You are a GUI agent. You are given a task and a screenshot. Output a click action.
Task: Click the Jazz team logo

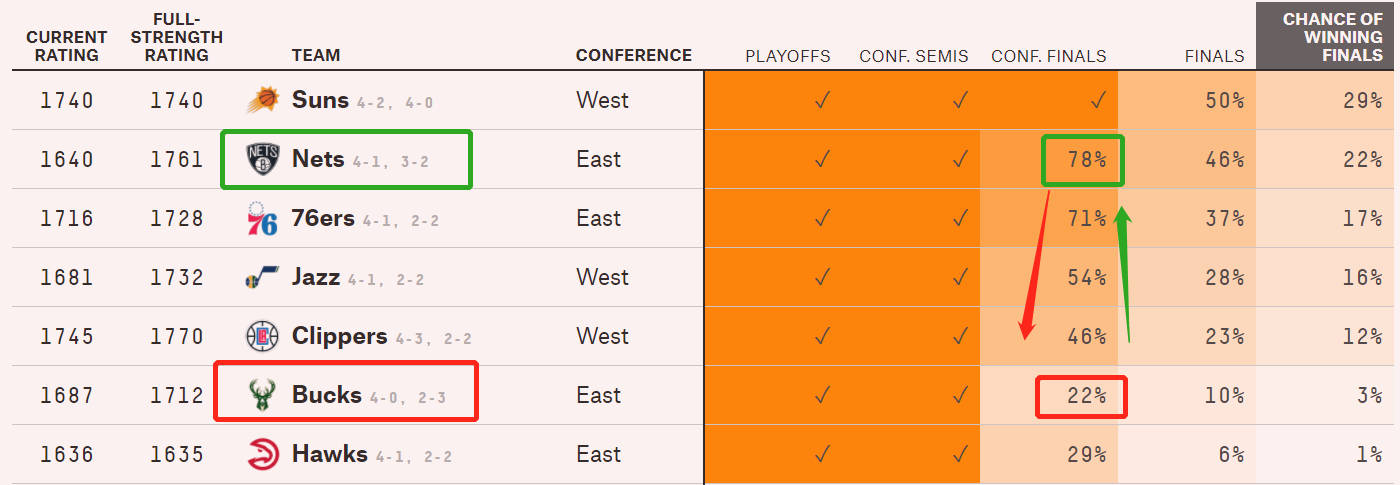pos(262,278)
